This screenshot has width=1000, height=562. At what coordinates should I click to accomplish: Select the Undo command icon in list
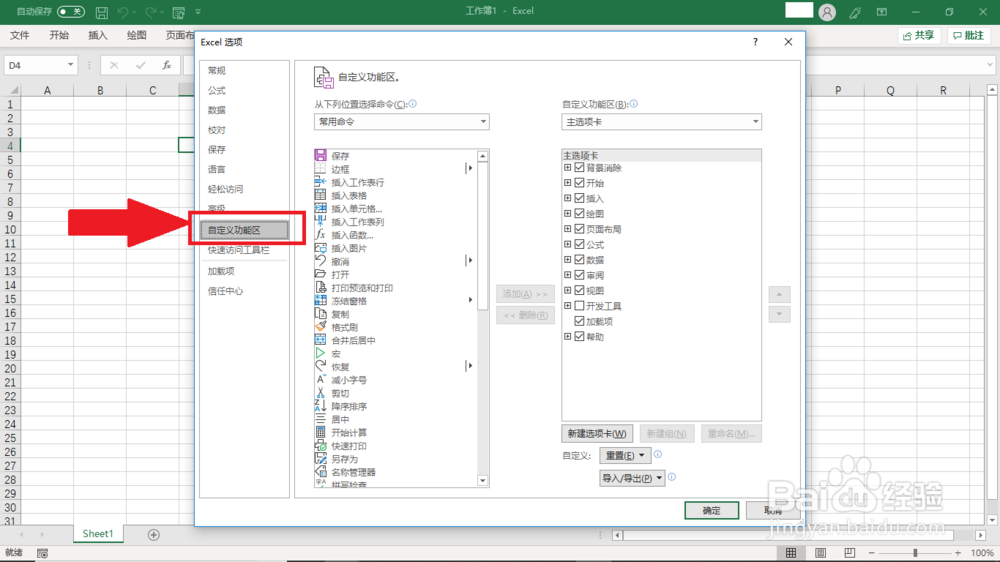click(320, 261)
